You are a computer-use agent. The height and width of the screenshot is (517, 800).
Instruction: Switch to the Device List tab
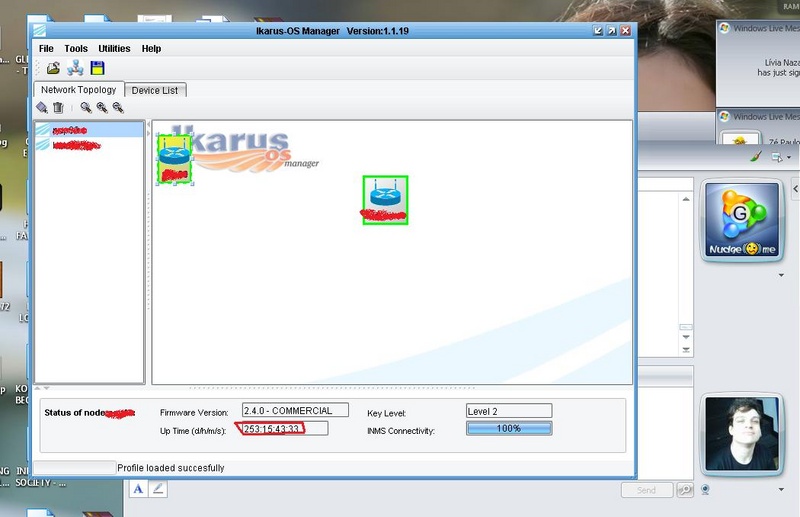[155, 90]
